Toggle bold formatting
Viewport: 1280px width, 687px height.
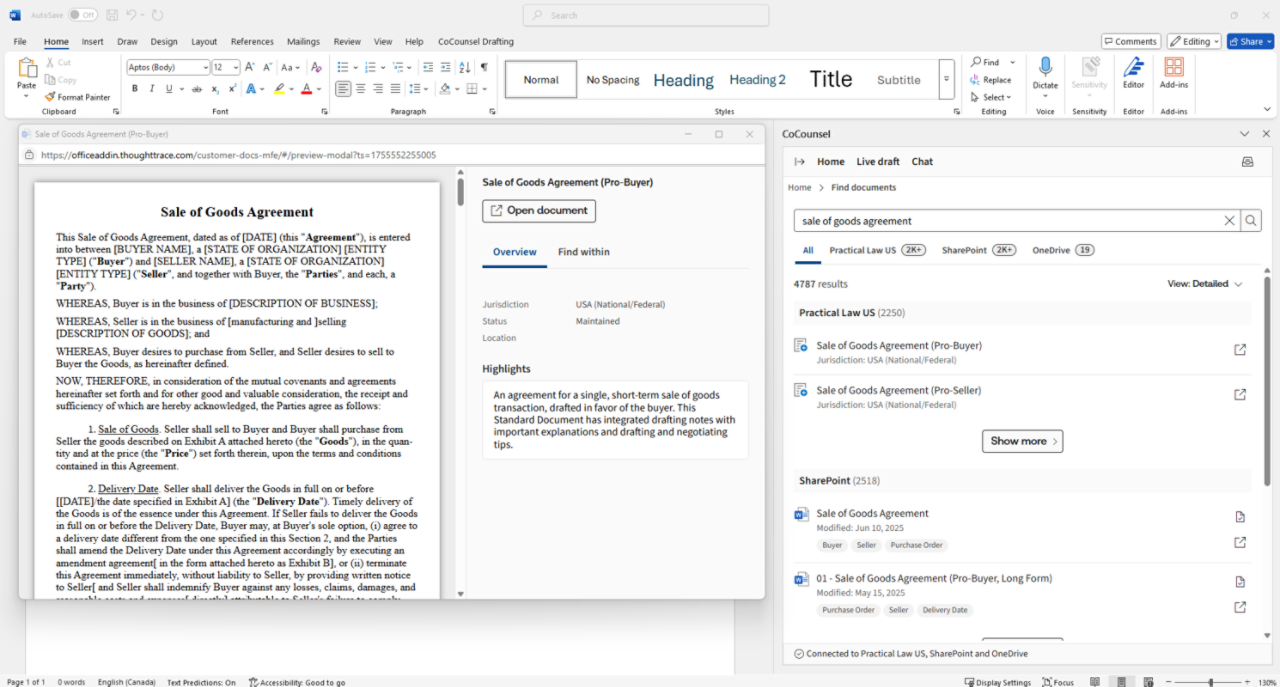[135, 89]
